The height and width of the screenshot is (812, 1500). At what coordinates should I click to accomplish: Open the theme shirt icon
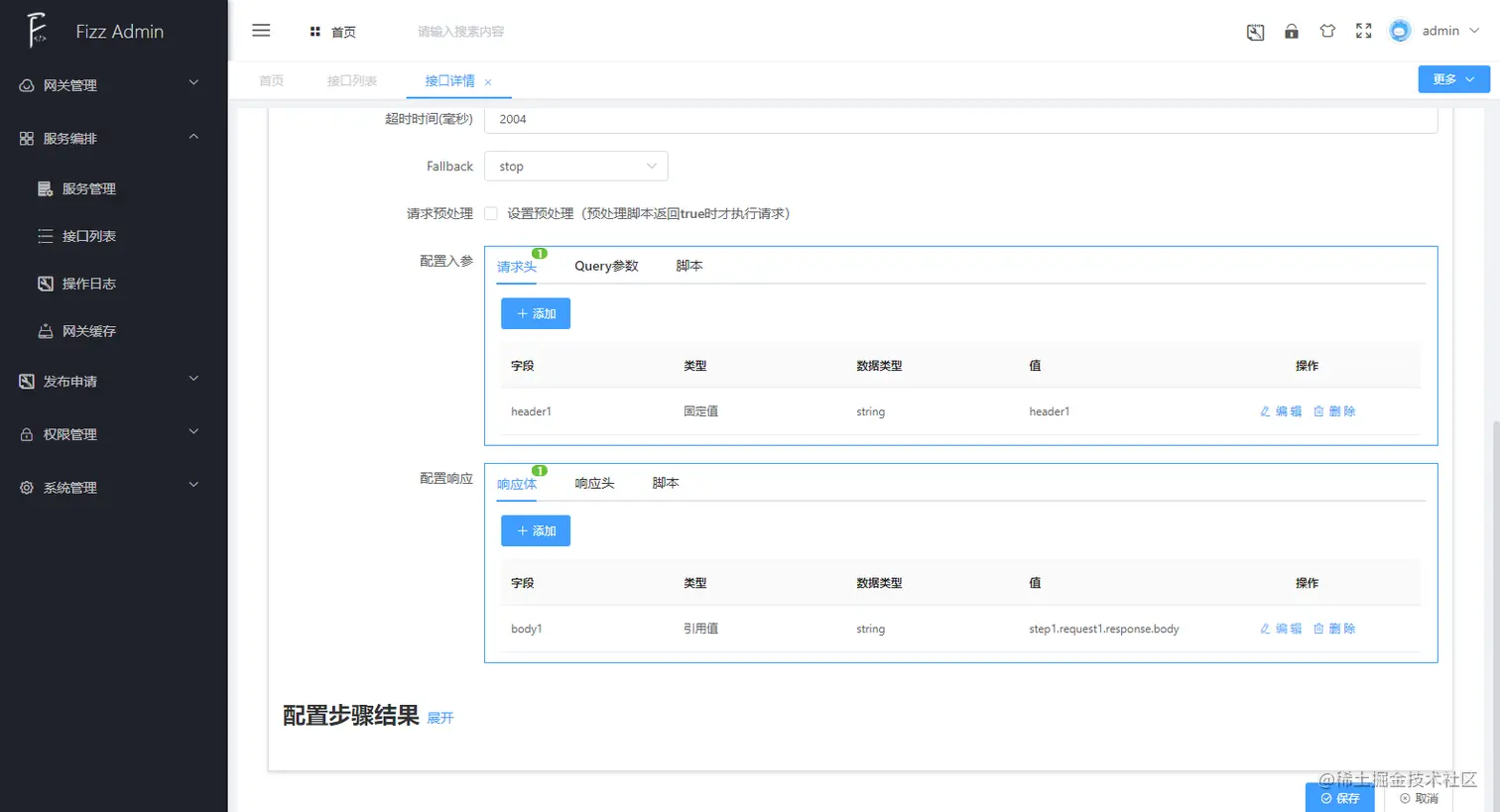(x=1327, y=31)
